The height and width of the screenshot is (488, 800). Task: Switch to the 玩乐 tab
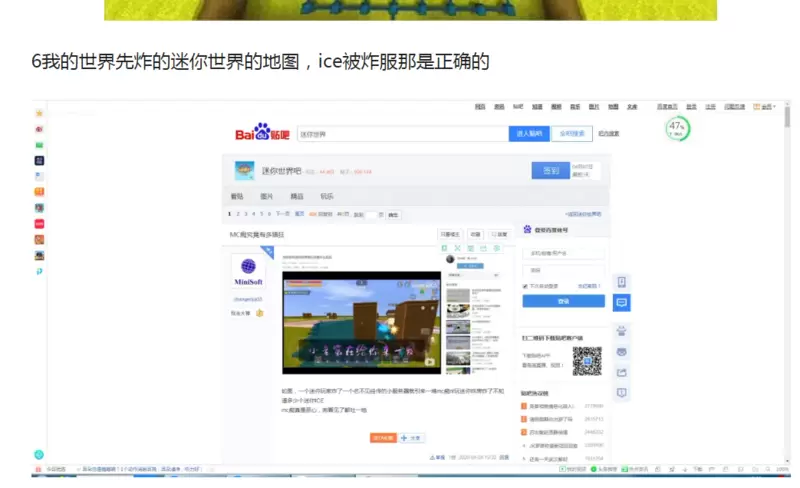327,197
